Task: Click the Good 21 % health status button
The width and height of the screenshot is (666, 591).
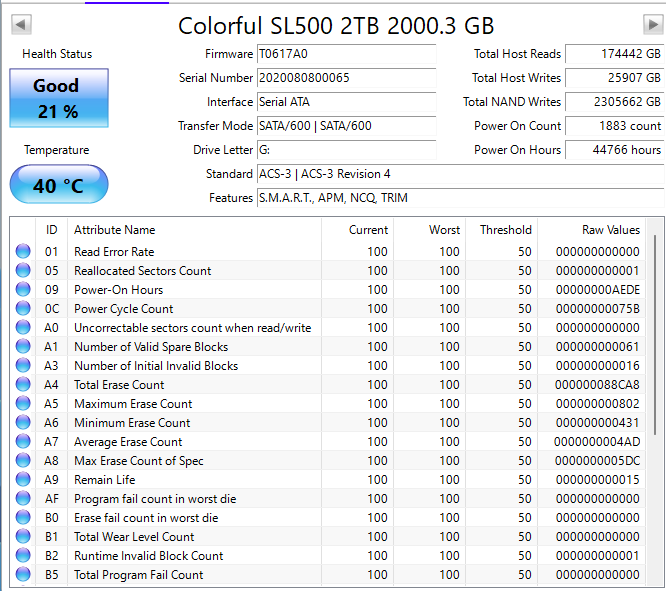Action: [59, 98]
